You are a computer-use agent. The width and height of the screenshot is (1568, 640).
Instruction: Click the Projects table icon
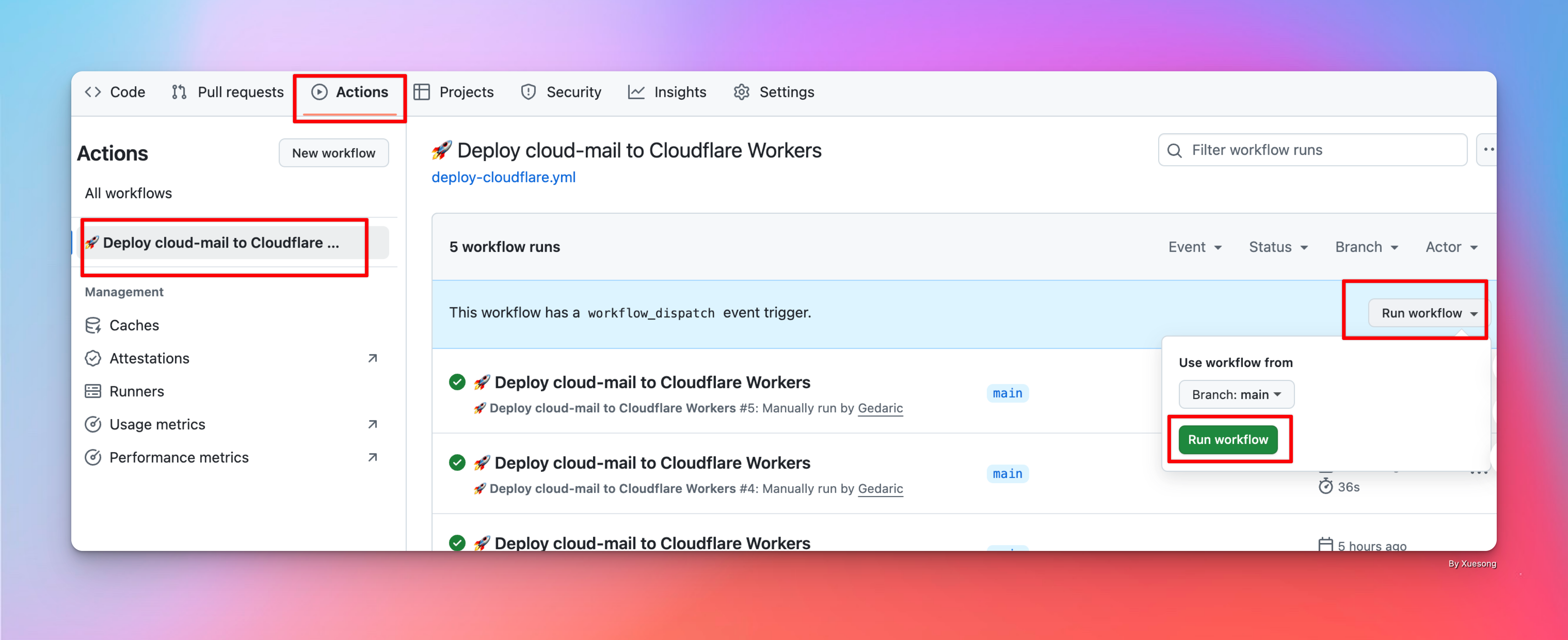coord(422,92)
